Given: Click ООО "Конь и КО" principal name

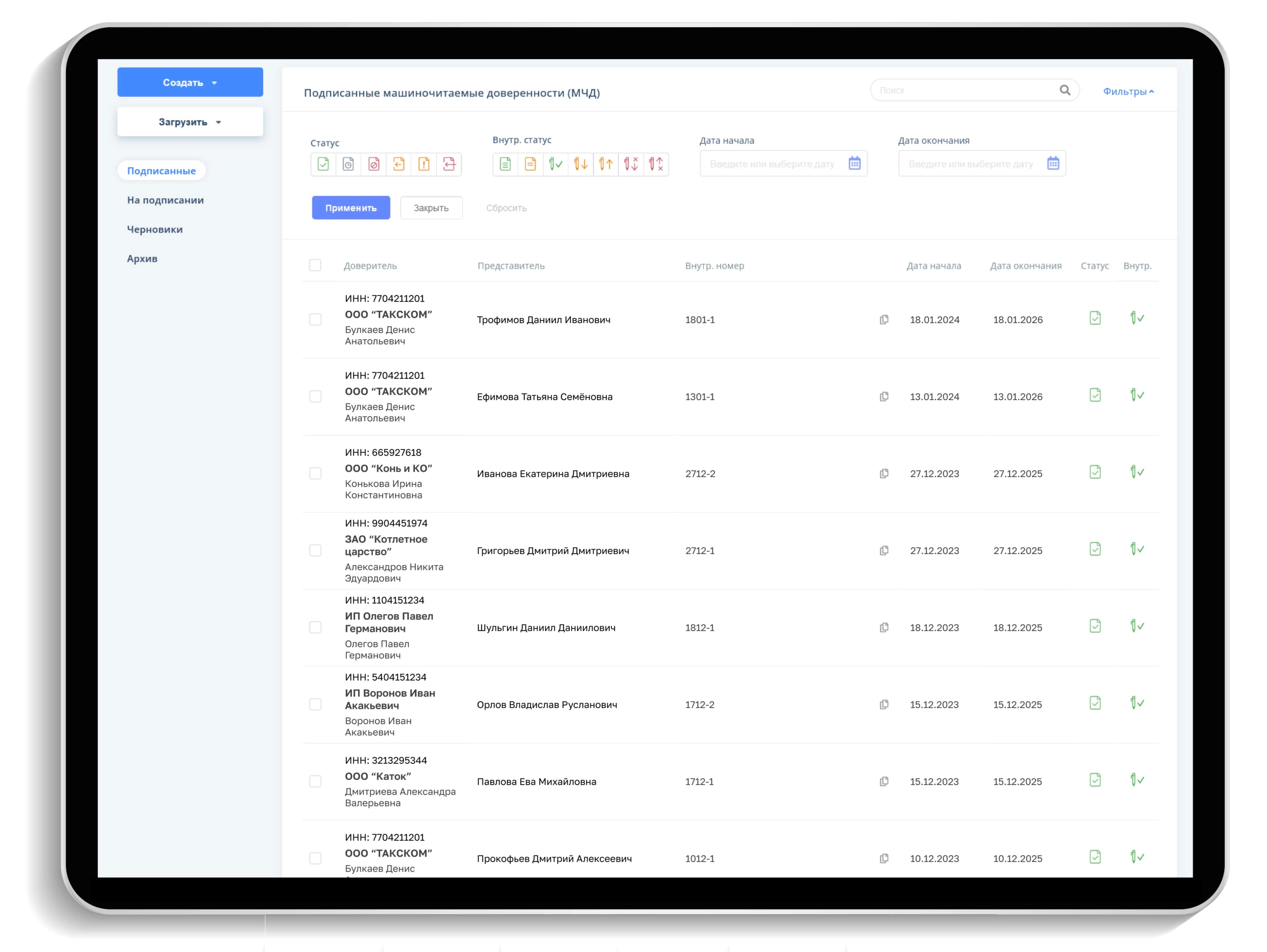Looking at the screenshot, I should click(388, 468).
